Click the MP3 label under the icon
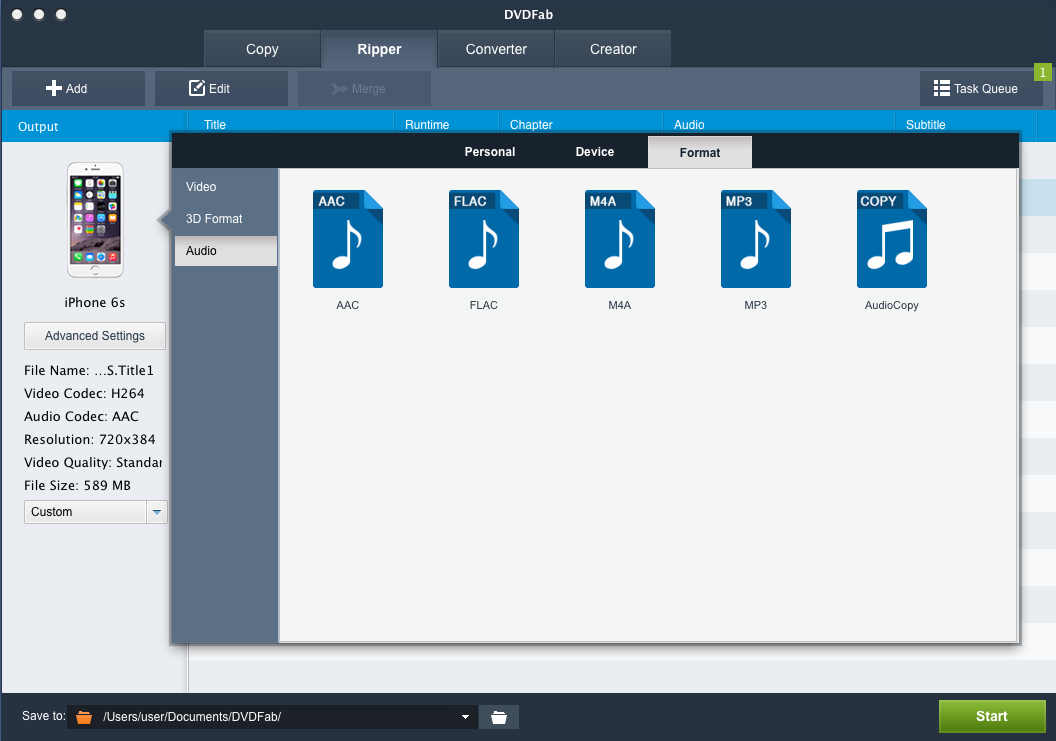Screen dimensions: 1056x741 tap(756, 305)
